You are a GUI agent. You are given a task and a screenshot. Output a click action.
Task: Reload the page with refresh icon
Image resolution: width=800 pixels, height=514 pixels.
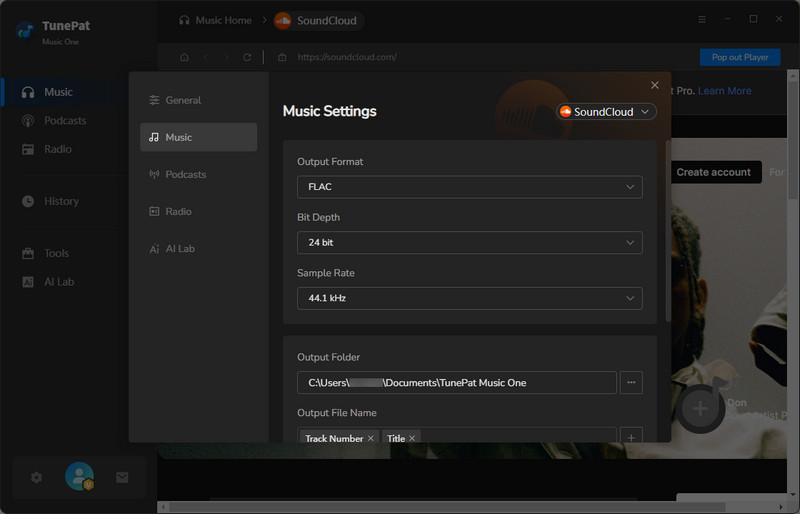[x=247, y=57]
